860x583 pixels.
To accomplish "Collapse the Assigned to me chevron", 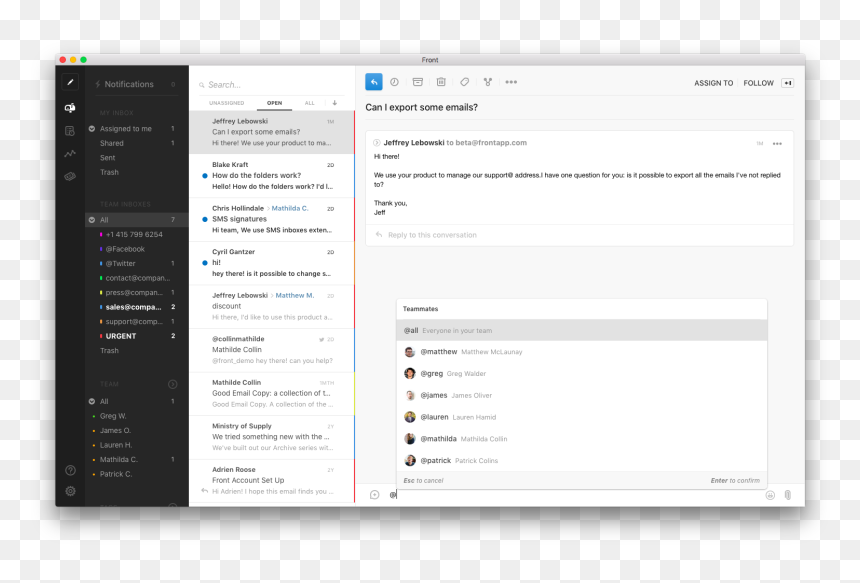I will coord(92,129).
